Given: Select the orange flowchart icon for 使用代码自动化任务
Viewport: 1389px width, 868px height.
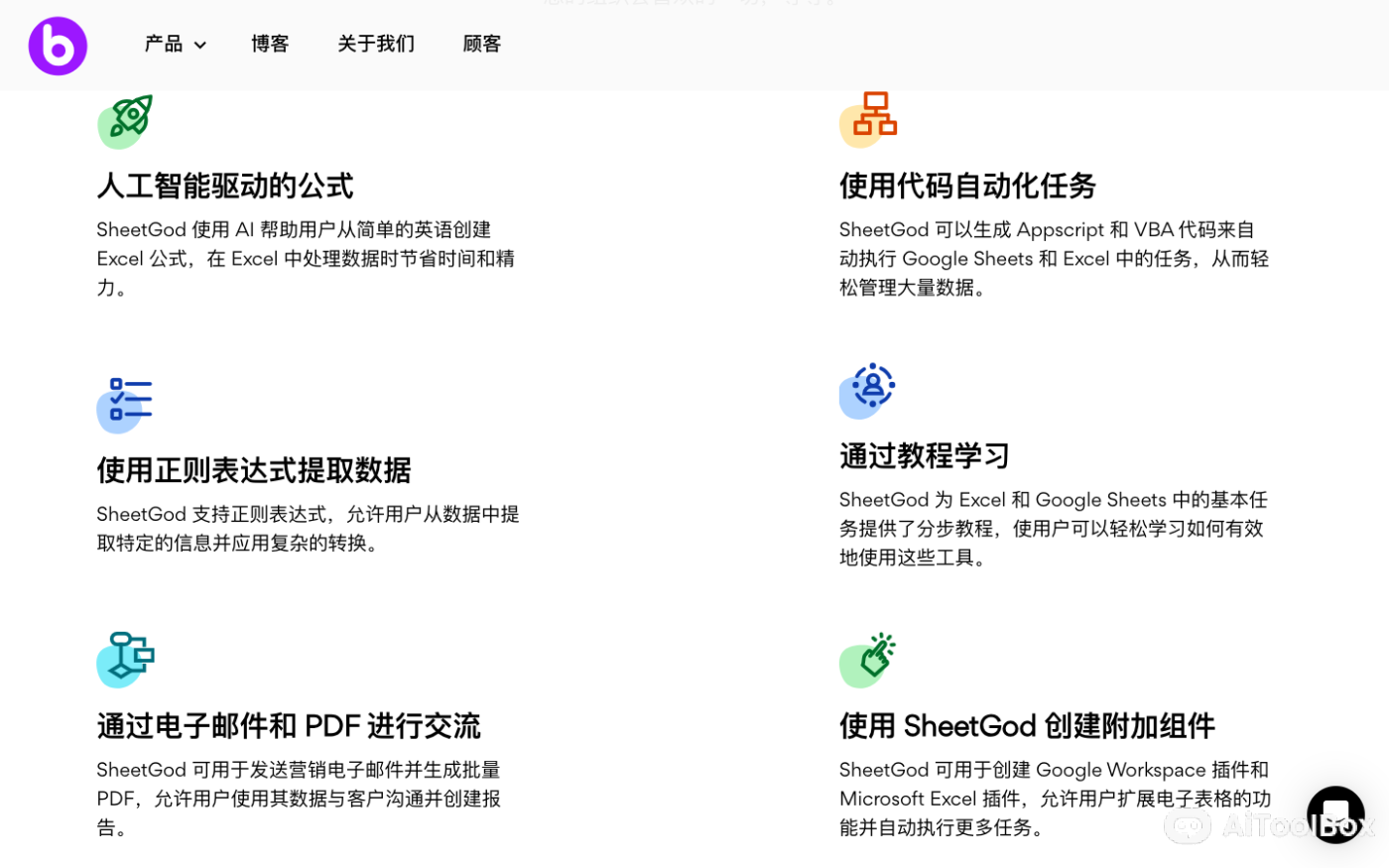Looking at the screenshot, I should (867, 119).
